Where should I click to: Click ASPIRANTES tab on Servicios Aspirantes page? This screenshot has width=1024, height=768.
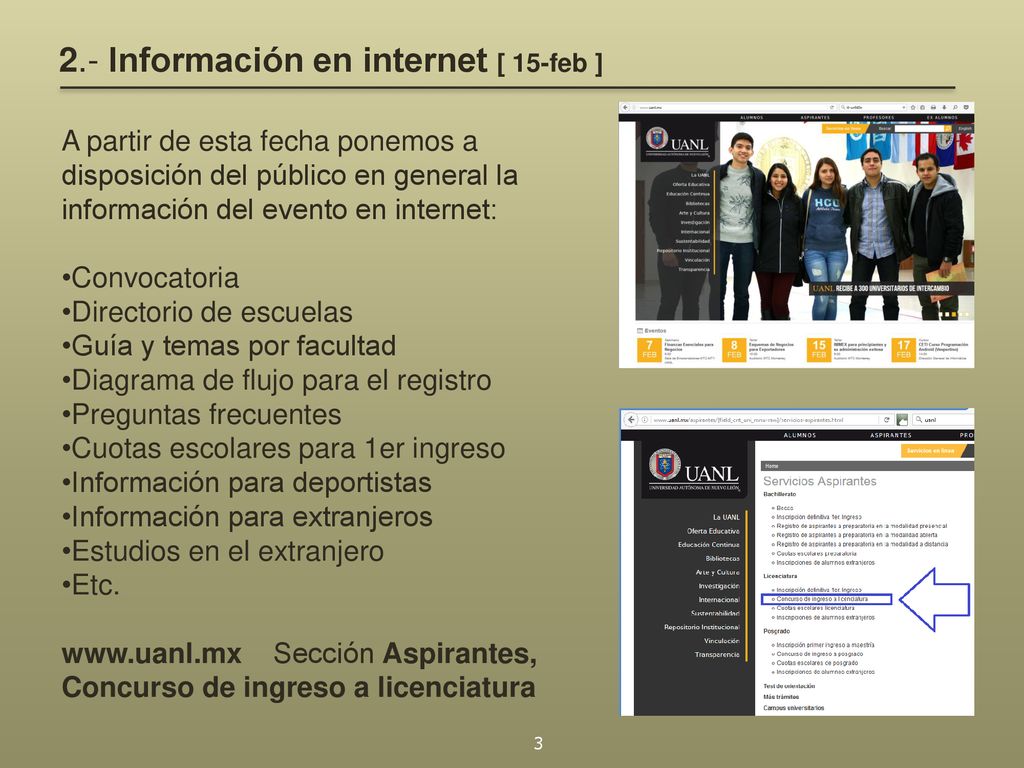point(891,435)
